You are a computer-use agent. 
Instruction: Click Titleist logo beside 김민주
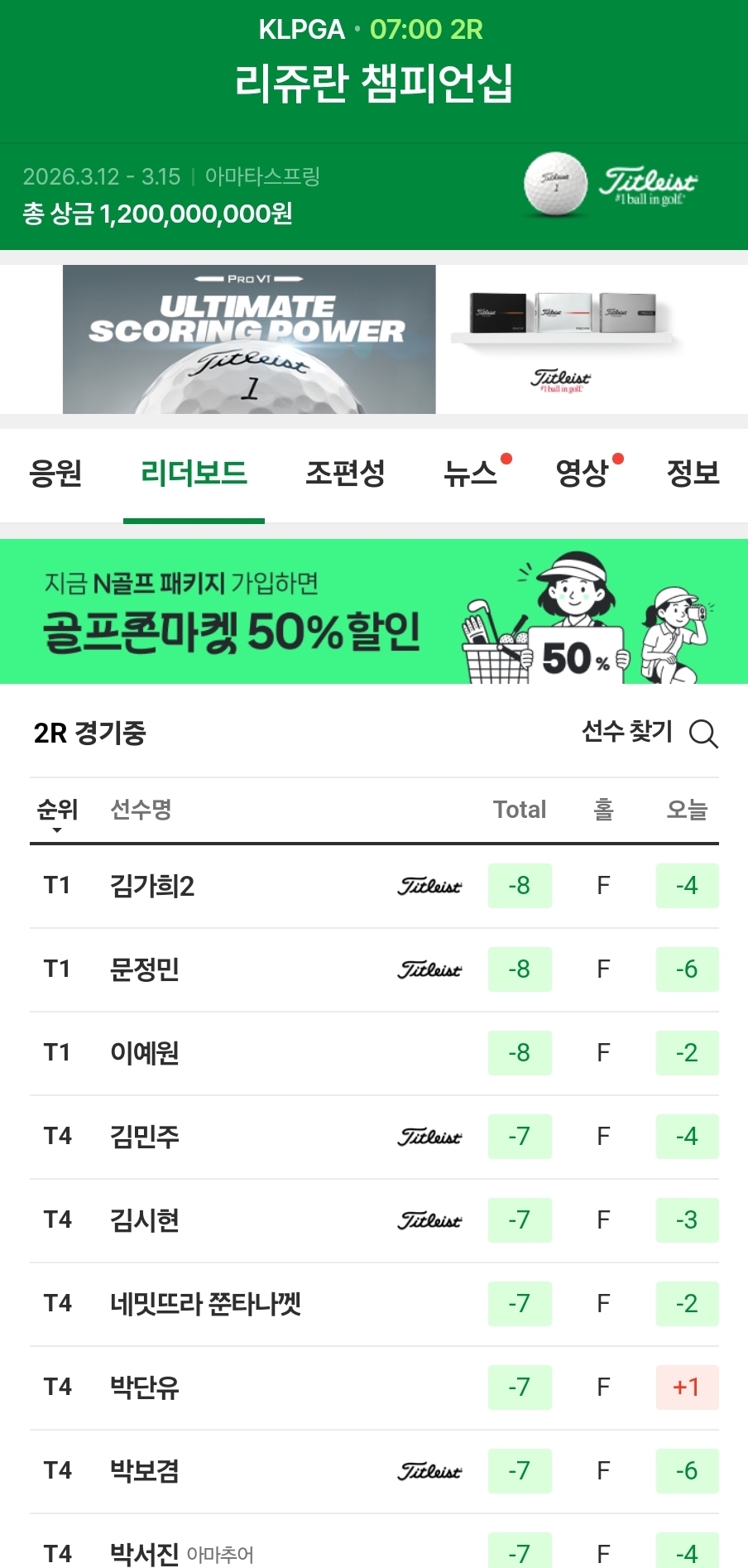click(429, 1138)
